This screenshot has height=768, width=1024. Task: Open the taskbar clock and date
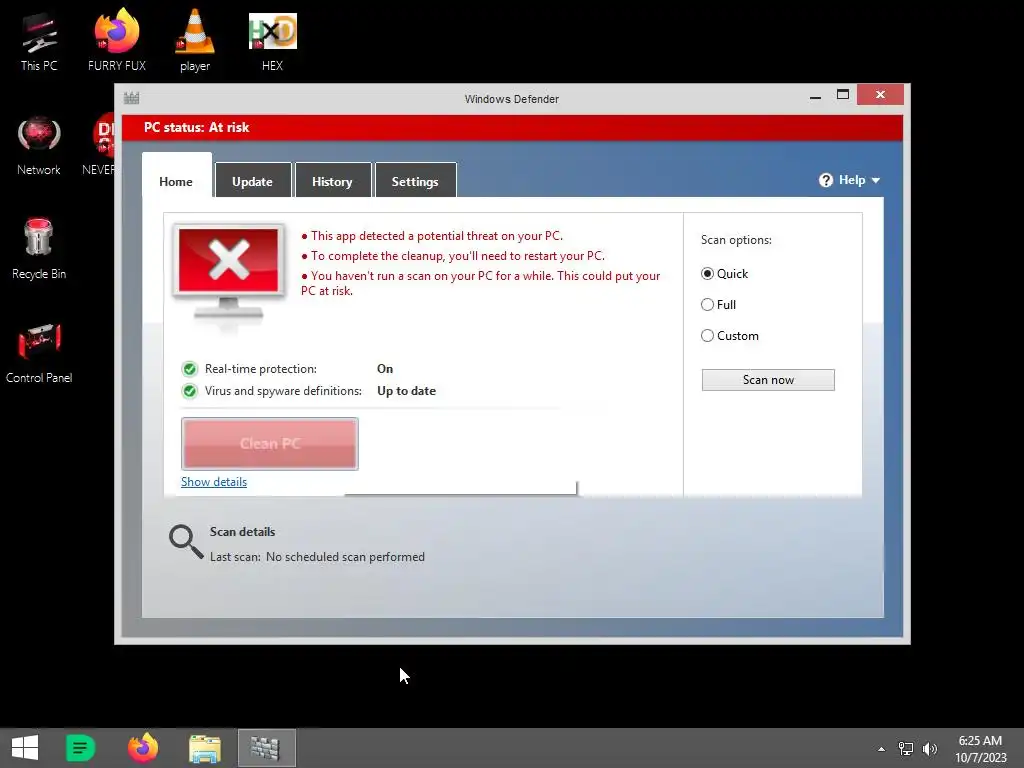tap(980, 749)
